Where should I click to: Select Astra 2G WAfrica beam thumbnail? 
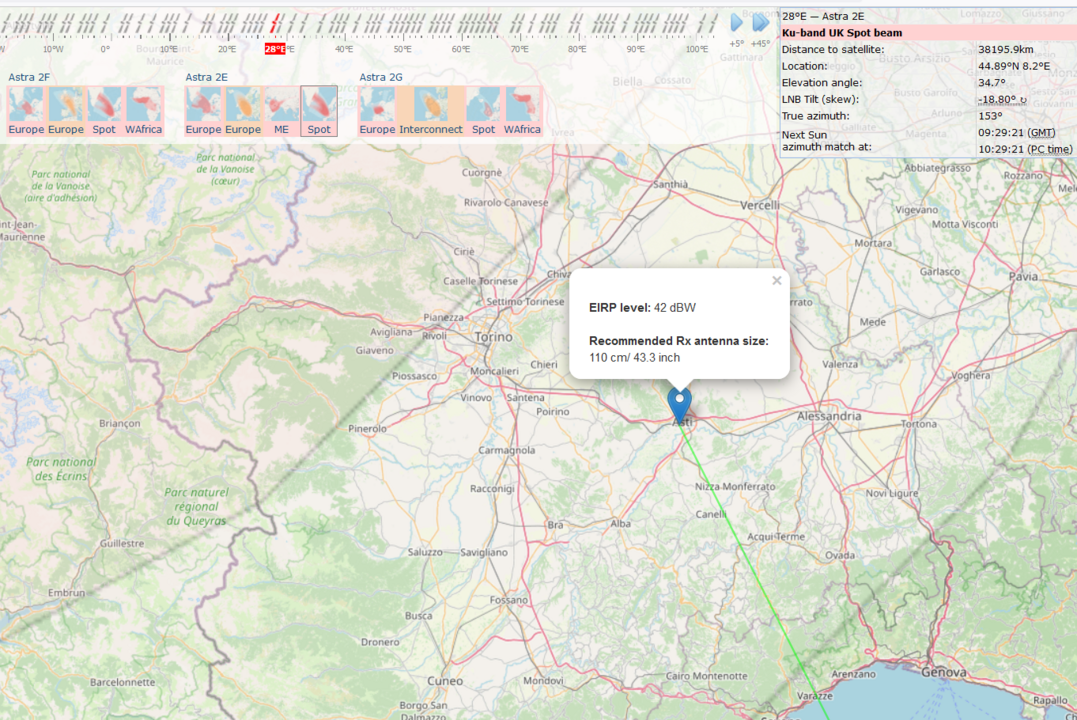tap(522, 110)
